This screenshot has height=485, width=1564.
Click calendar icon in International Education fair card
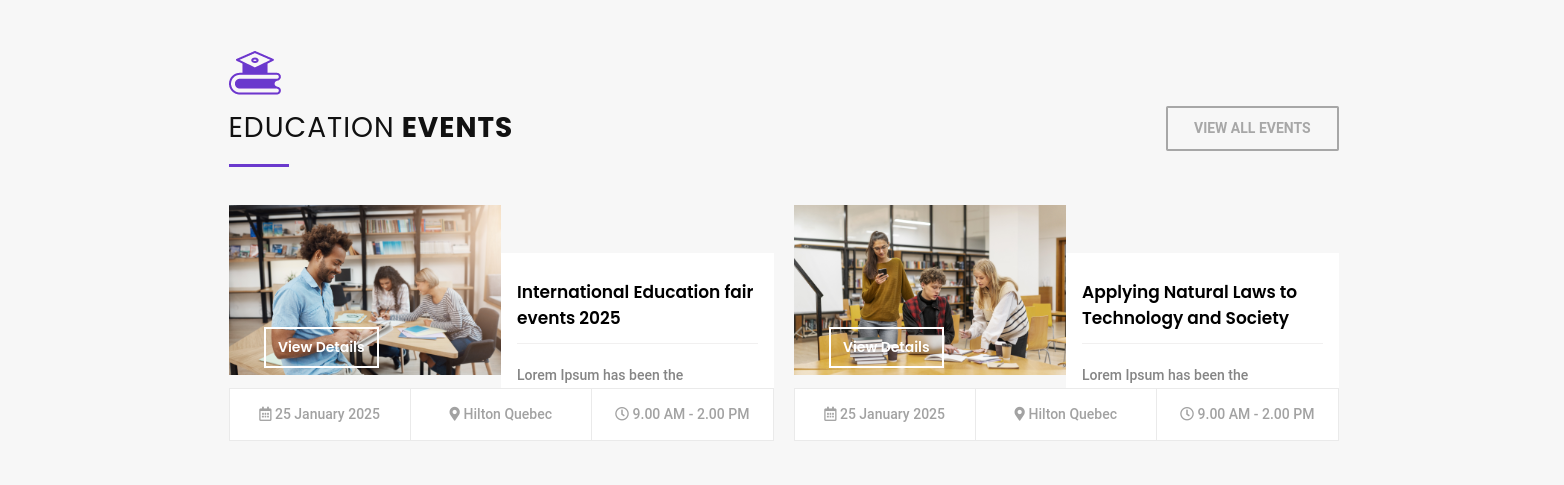click(x=265, y=414)
